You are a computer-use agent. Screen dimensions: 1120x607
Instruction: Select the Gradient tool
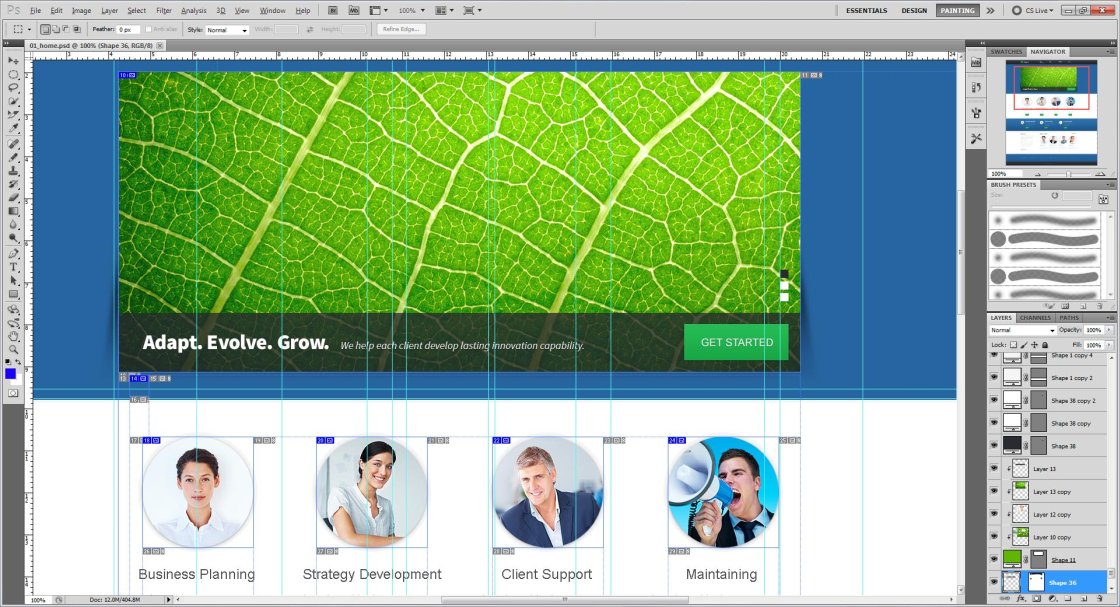[14, 212]
